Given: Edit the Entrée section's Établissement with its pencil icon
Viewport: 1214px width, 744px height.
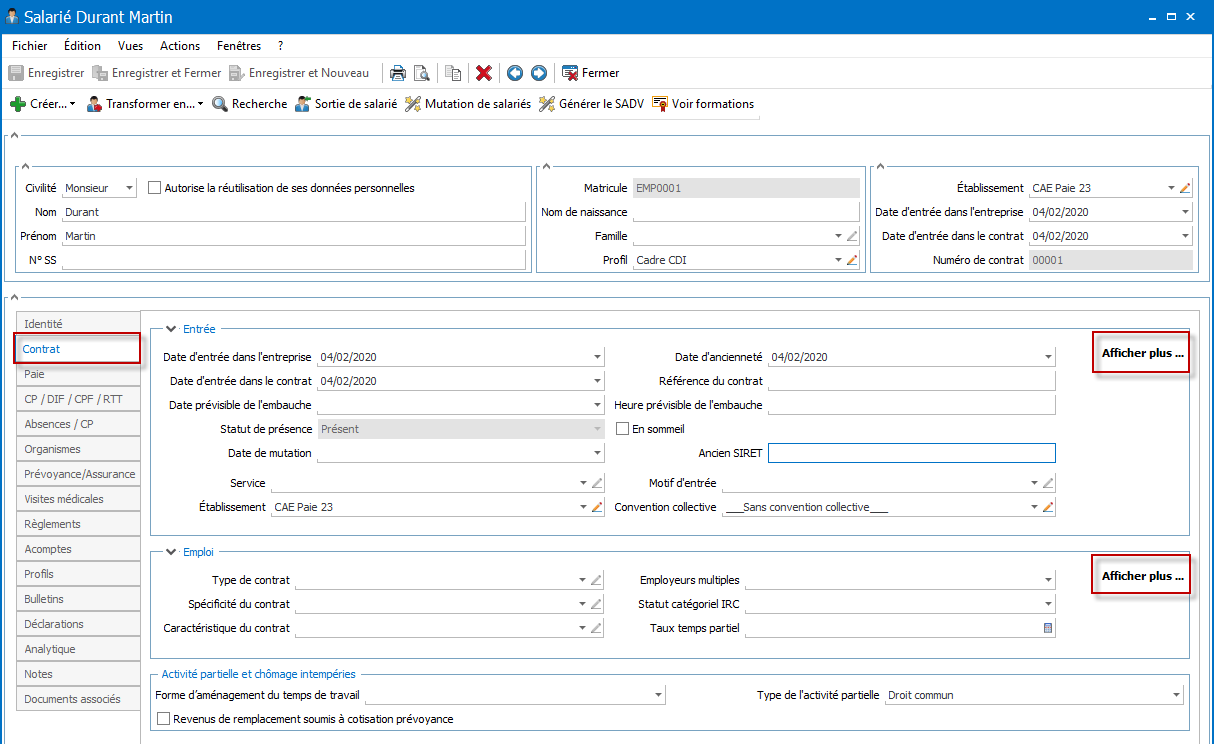Looking at the screenshot, I should pos(597,507).
